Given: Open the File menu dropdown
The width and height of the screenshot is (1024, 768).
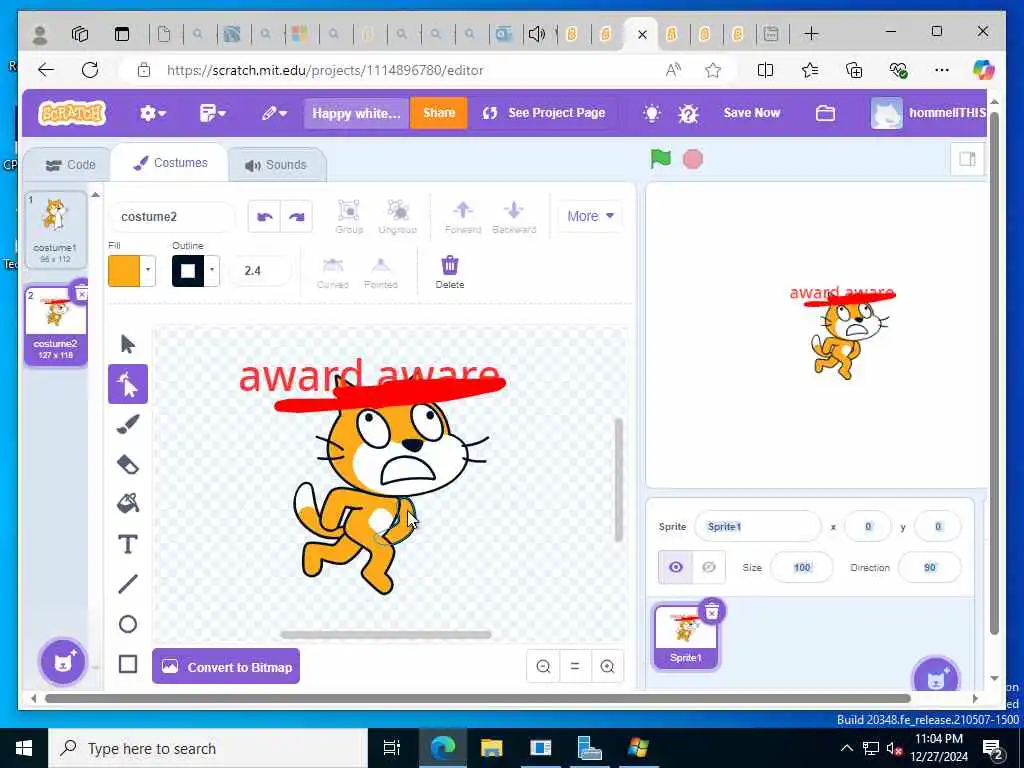Looking at the screenshot, I should pos(212,113).
